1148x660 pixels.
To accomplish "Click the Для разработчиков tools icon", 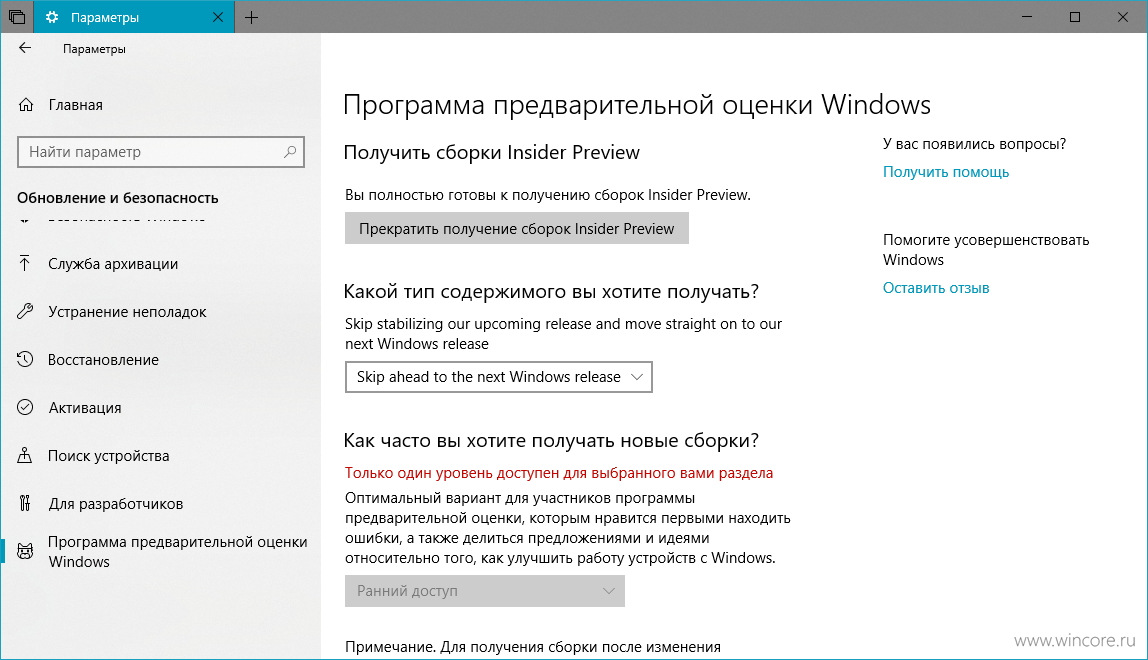I will (x=25, y=503).
